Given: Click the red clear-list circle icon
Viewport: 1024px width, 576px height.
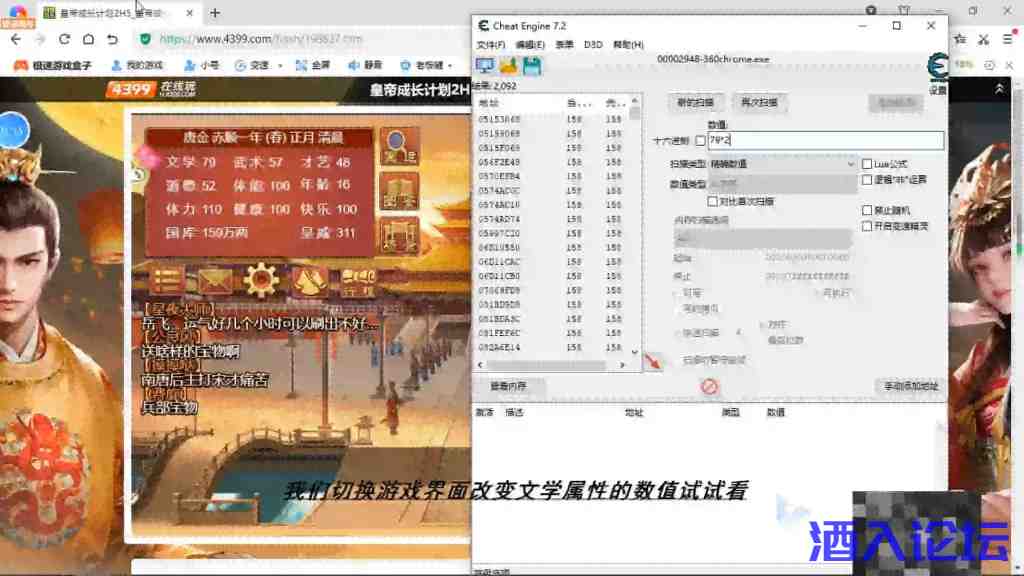Looking at the screenshot, I should click(x=709, y=386).
